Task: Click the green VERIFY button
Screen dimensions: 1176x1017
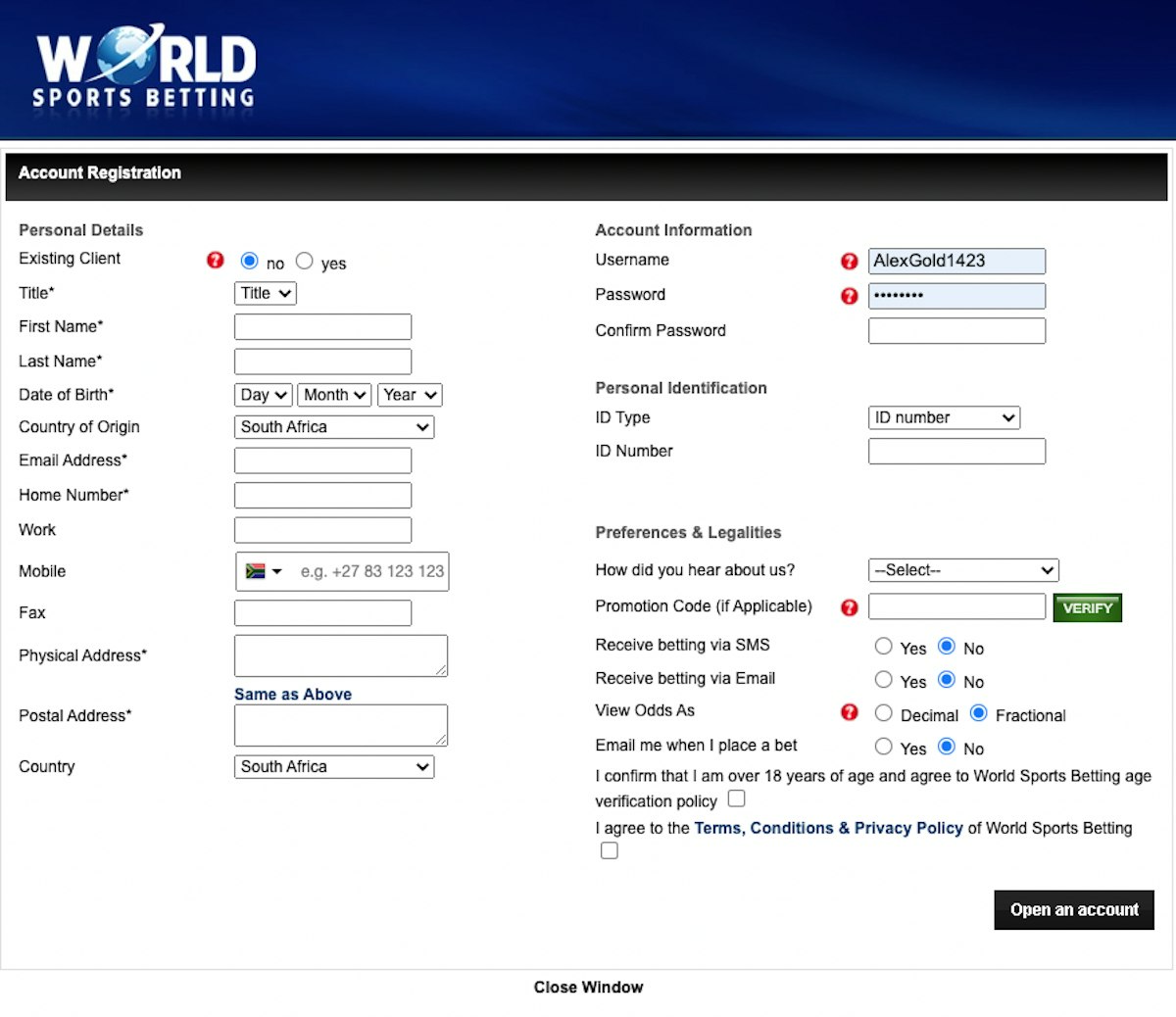Action: pyautogui.click(x=1087, y=607)
